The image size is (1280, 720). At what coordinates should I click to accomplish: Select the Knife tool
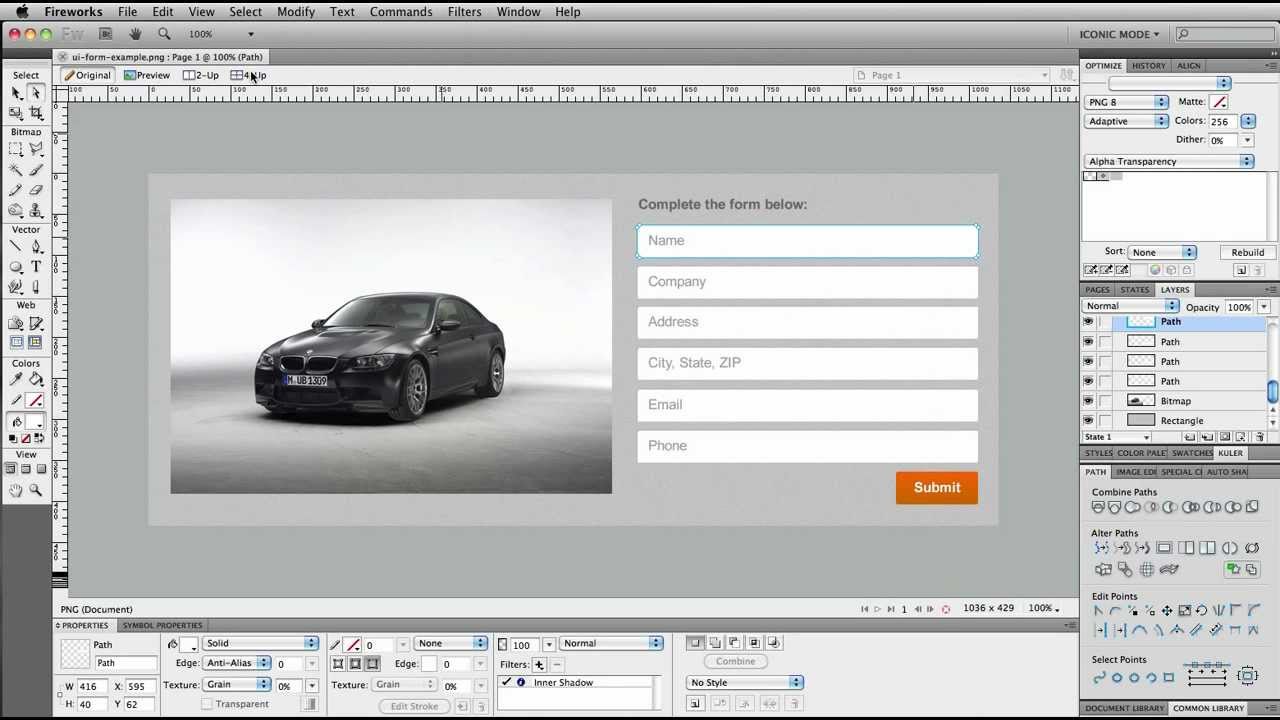(x=36, y=287)
